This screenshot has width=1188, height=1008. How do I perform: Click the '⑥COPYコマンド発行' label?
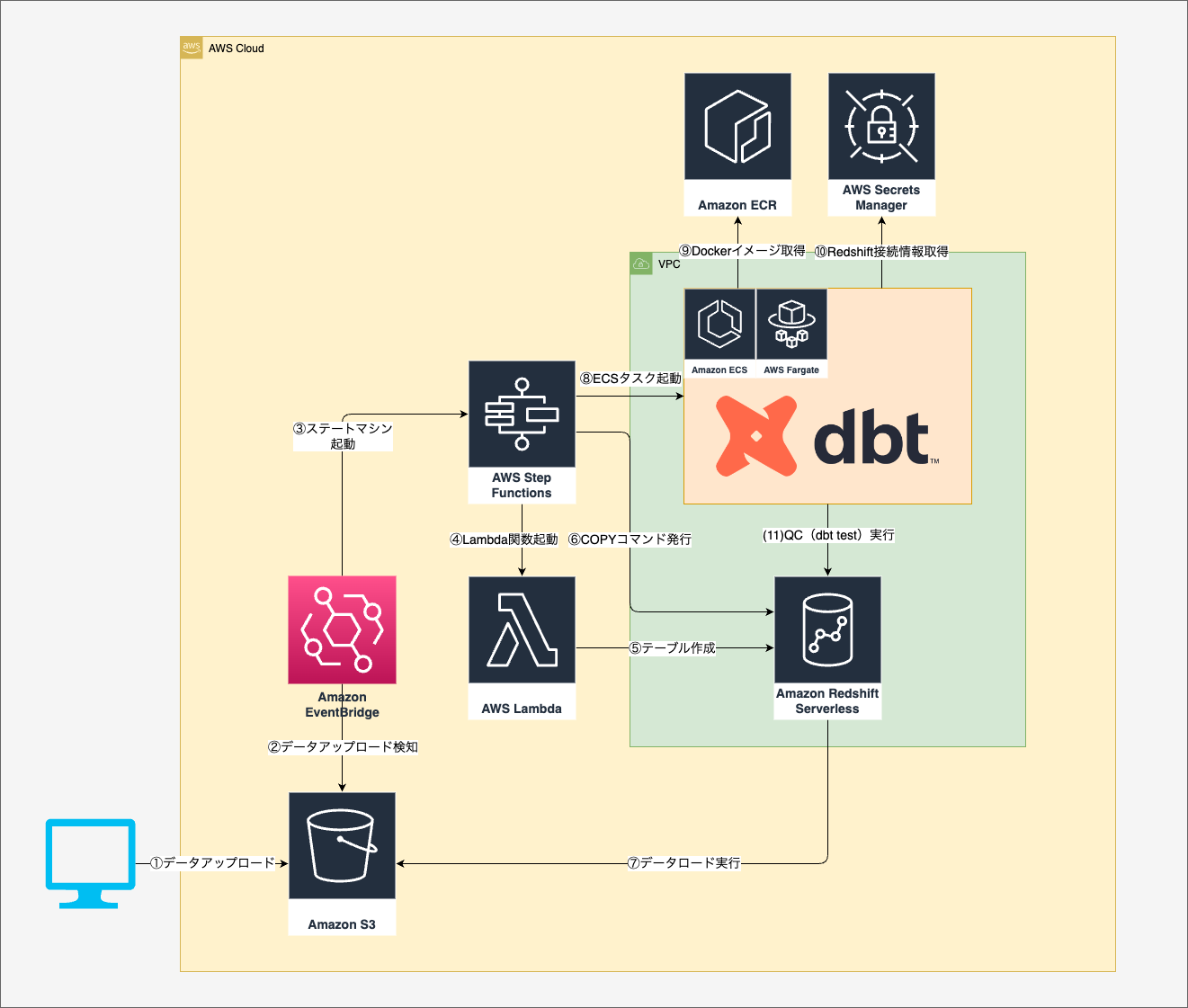(x=630, y=540)
